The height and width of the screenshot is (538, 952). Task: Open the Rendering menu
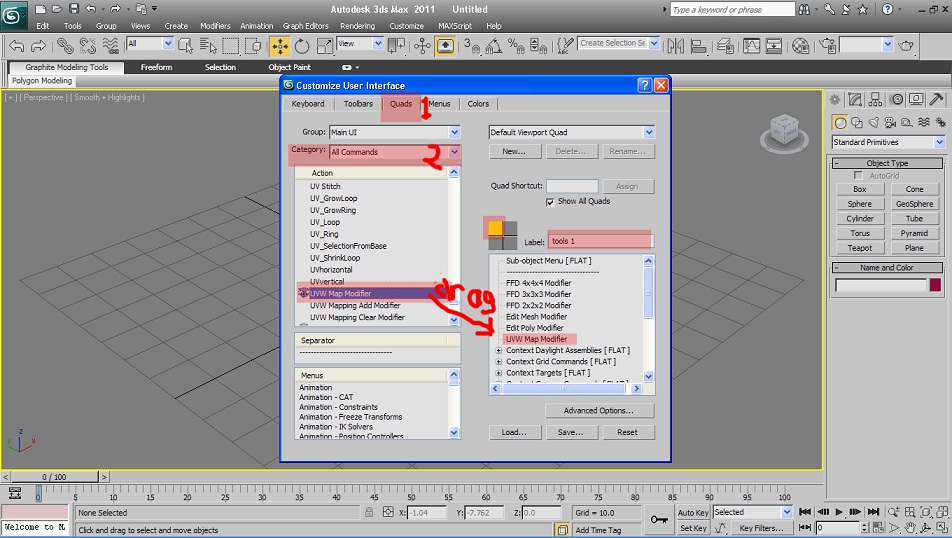point(357,26)
